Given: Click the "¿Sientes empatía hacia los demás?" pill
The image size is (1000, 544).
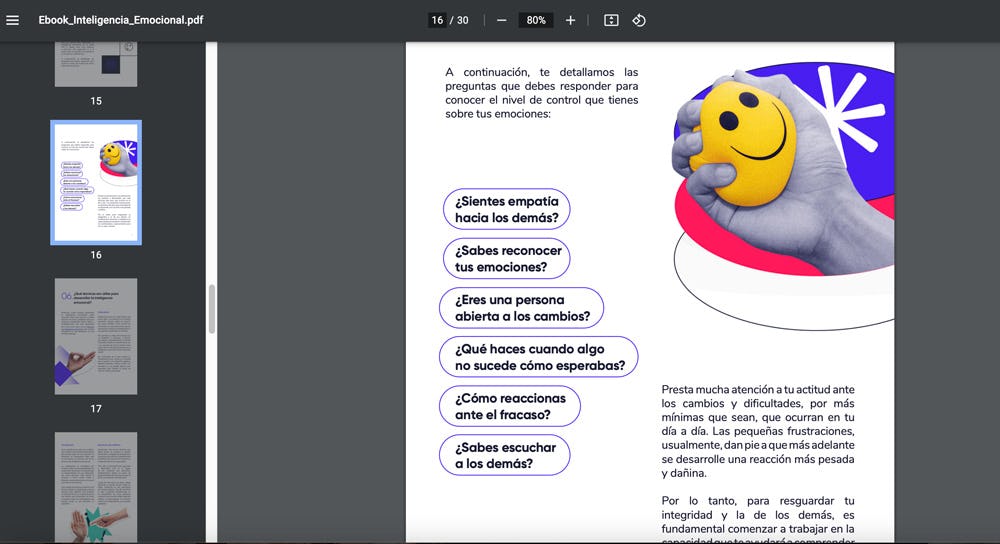Looking at the screenshot, I should (x=506, y=209).
